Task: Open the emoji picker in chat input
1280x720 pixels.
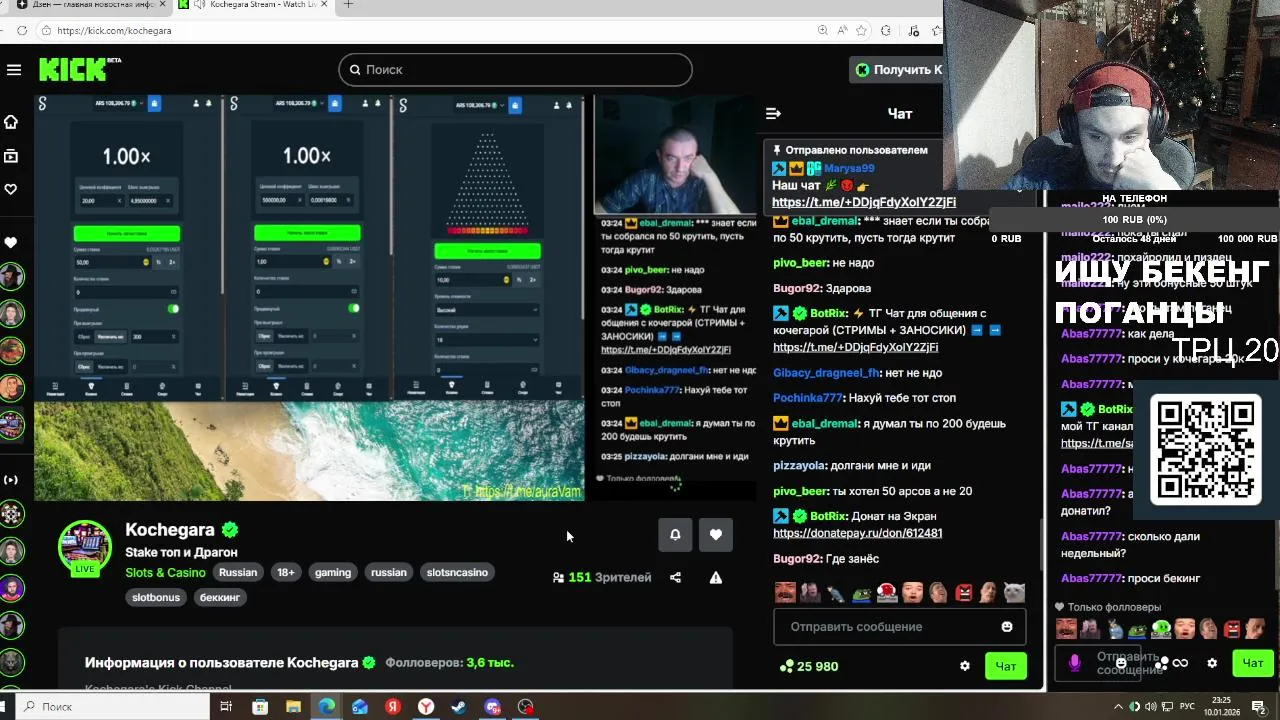Action: (x=1007, y=627)
